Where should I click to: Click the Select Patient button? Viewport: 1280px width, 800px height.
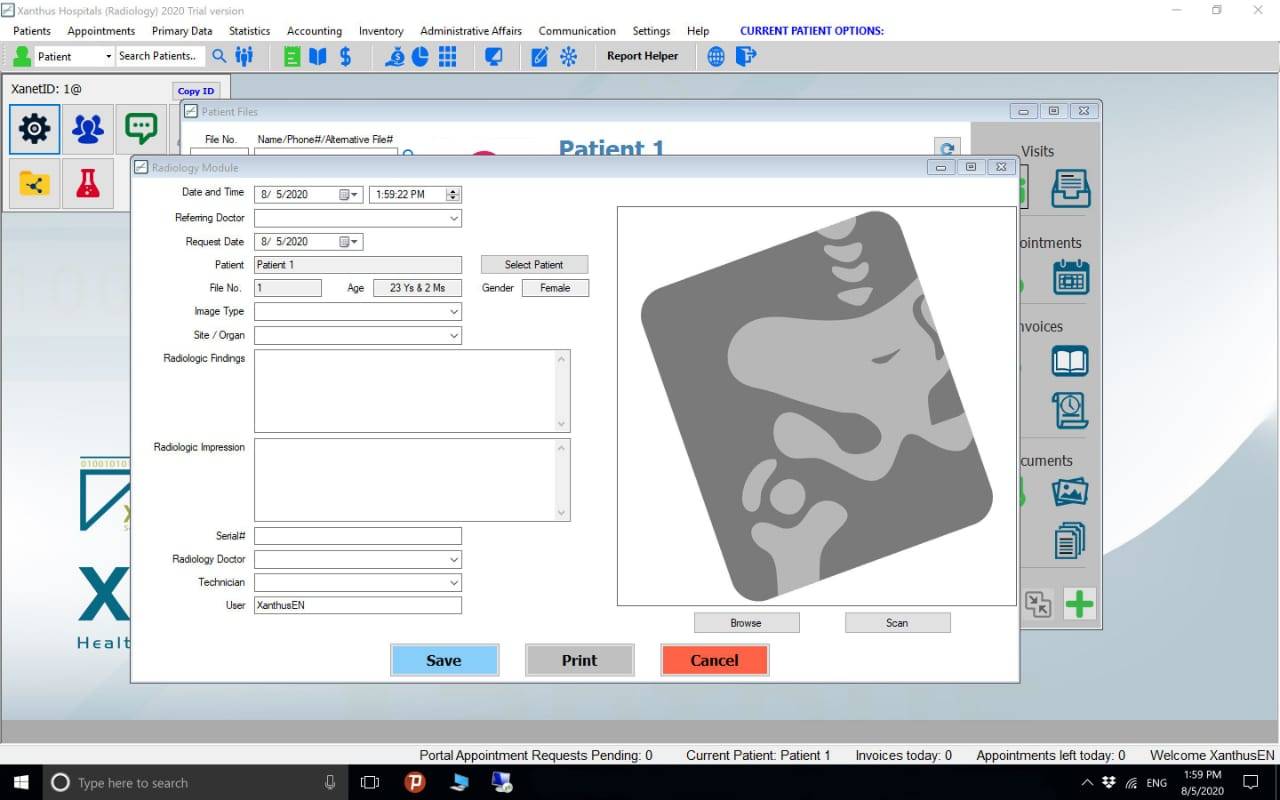[534, 265]
